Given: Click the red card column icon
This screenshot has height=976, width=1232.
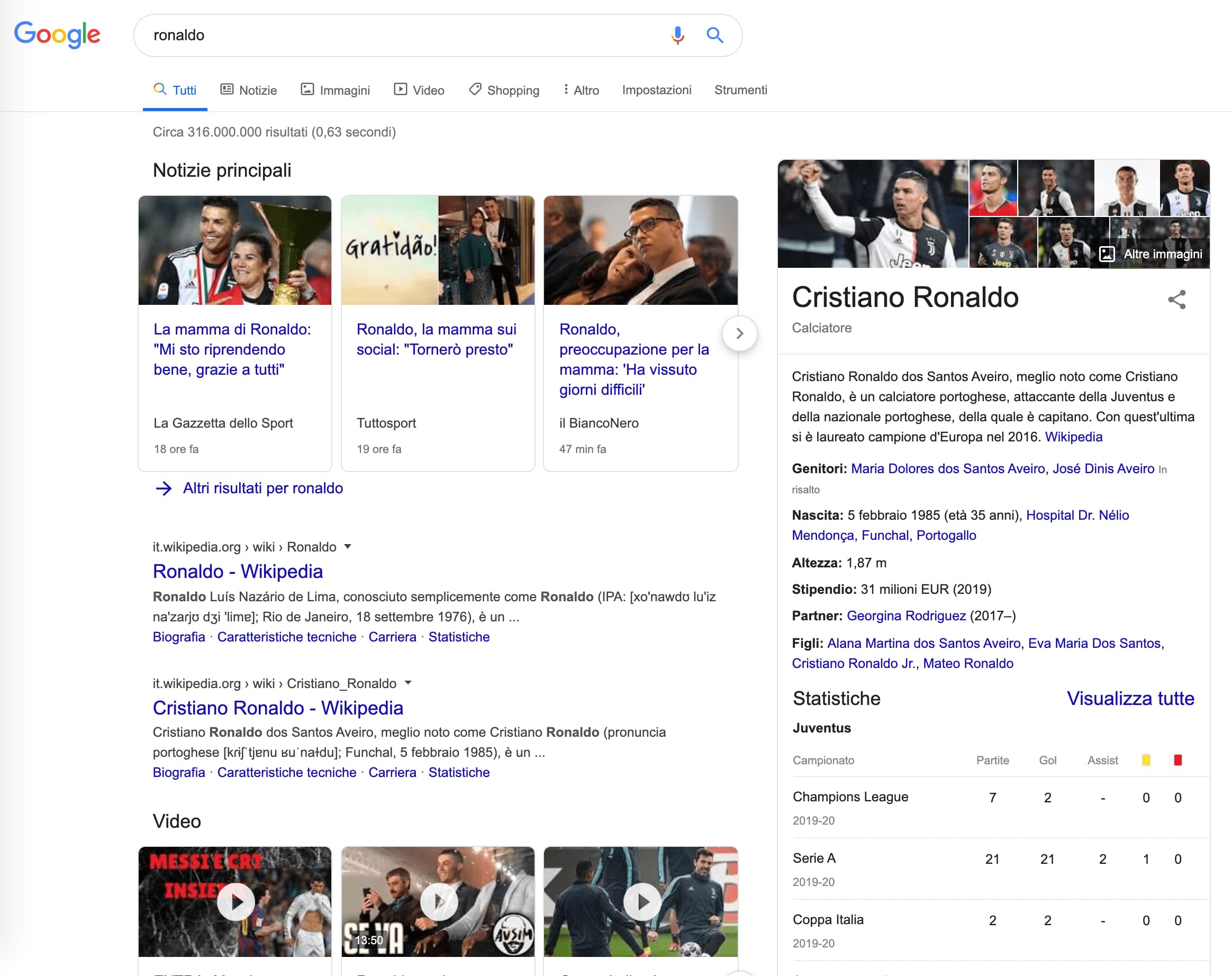Looking at the screenshot, I should coord(1177,760).
